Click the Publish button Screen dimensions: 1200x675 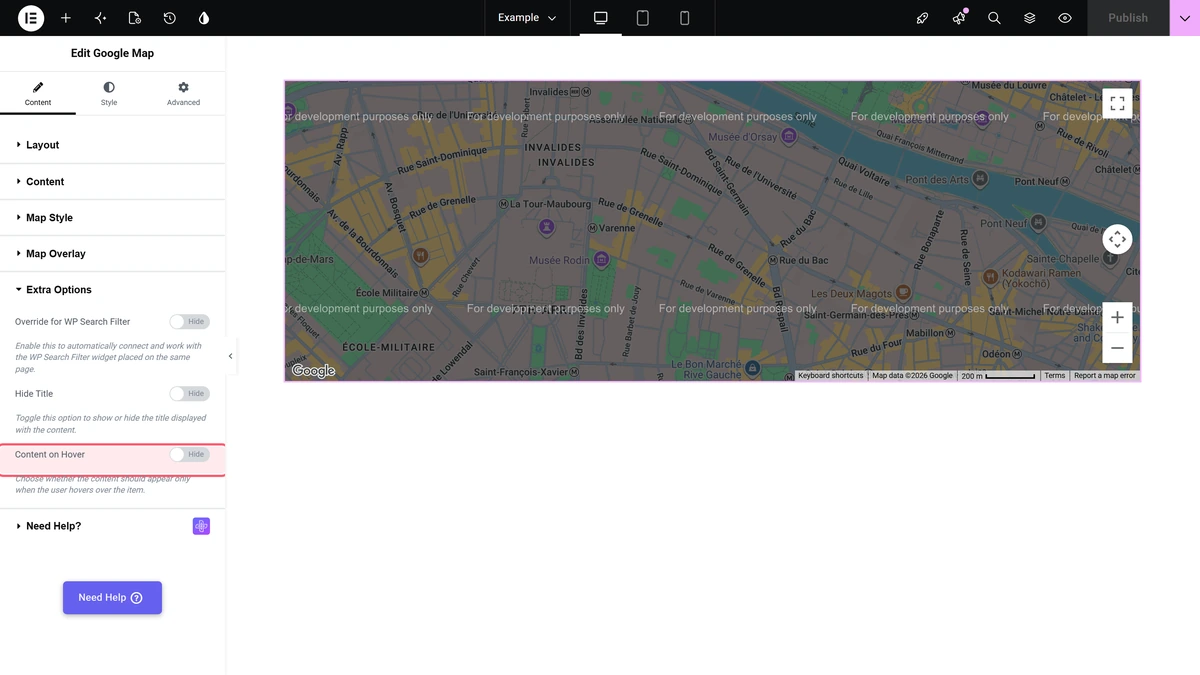(x=1128, y=18)
